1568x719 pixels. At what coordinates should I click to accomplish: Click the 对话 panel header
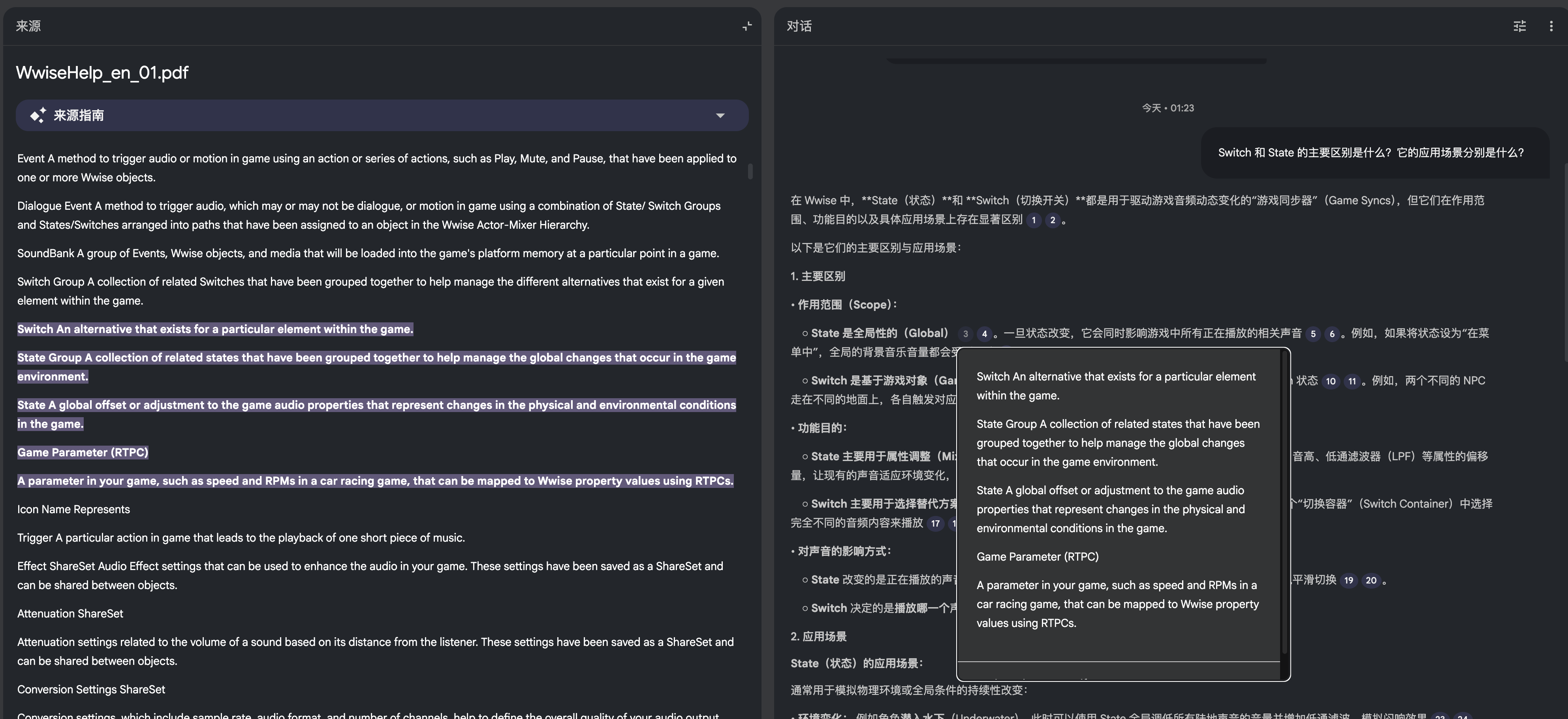point(799,26)
